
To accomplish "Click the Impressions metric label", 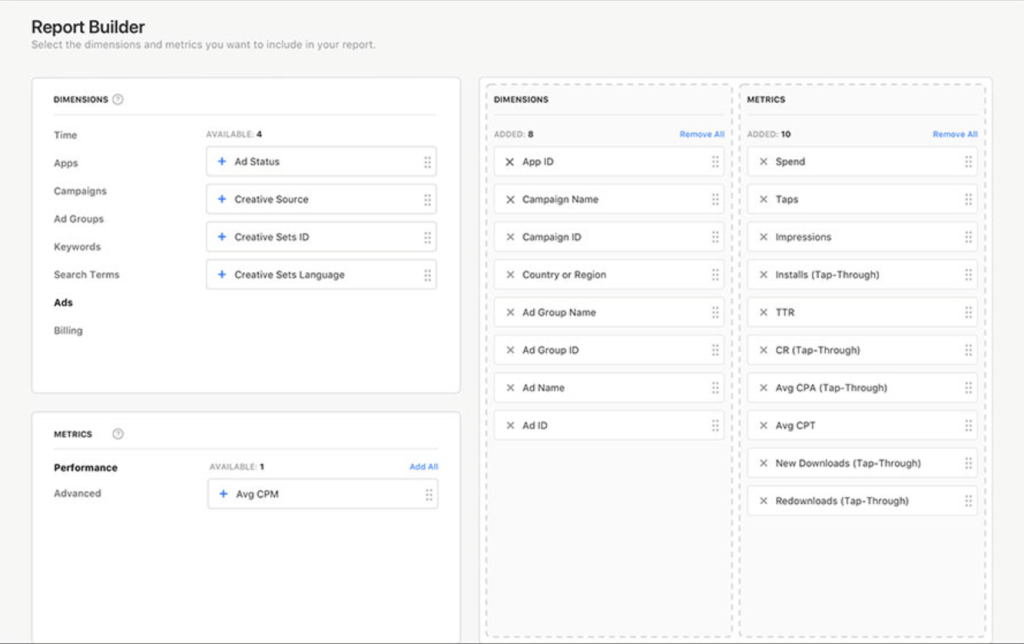I will coord(803,237).
